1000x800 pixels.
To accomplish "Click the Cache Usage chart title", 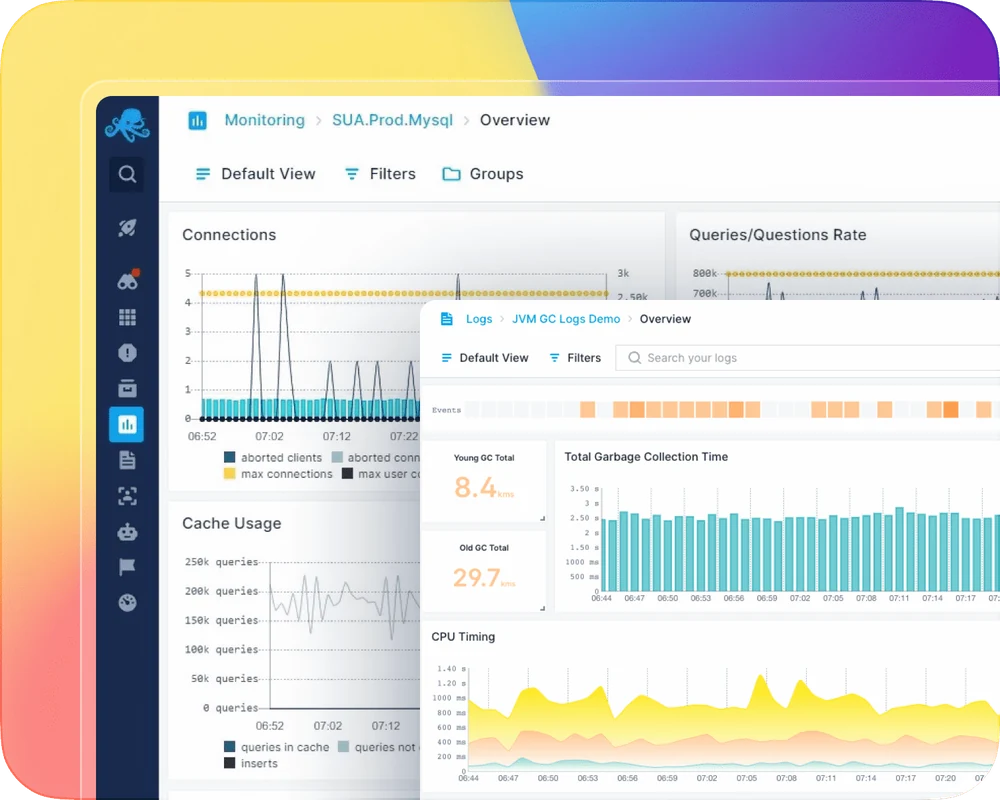I will [x=232, y=523].
